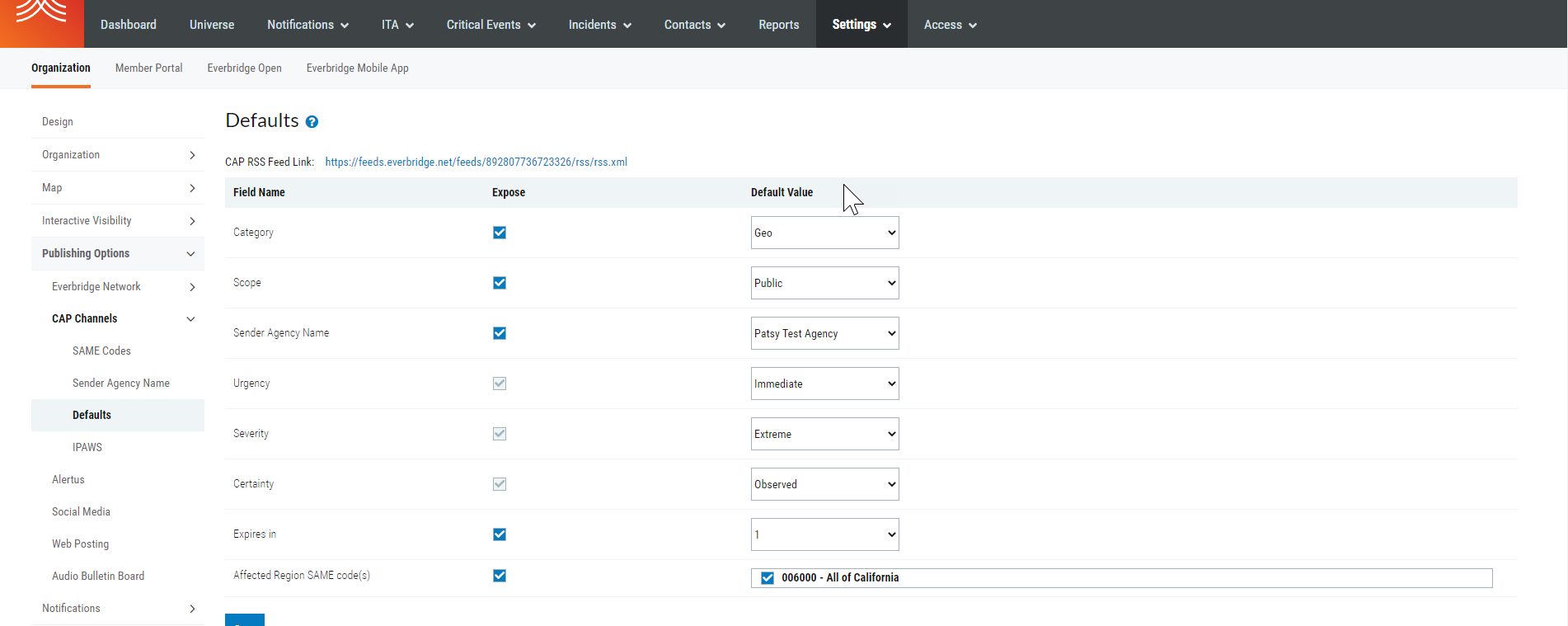Expand the Map sidebar chevron arrow
The image size is (1568, 626).
192,188
